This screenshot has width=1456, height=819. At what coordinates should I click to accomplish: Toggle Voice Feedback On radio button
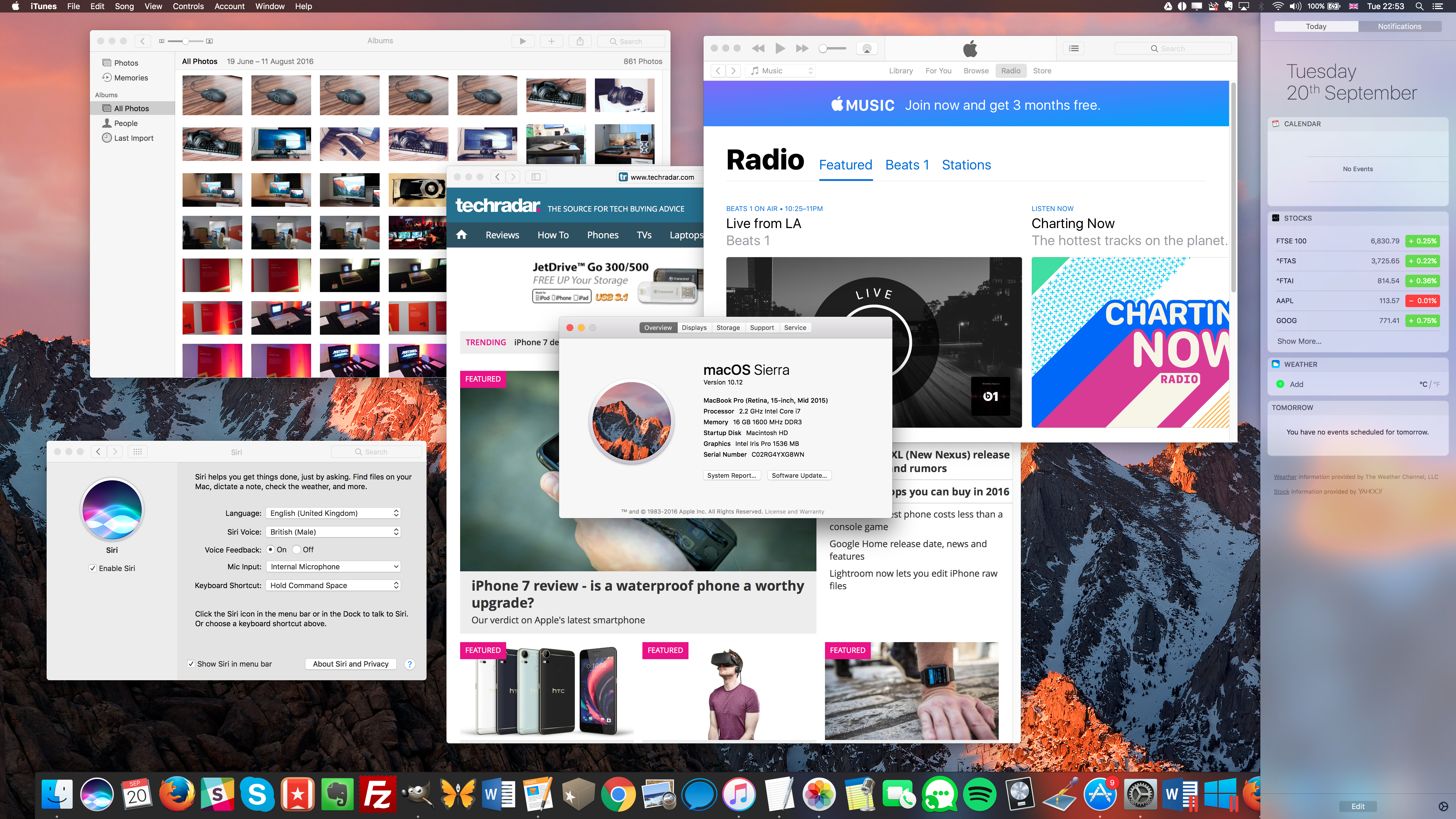(x=271, y=549)
